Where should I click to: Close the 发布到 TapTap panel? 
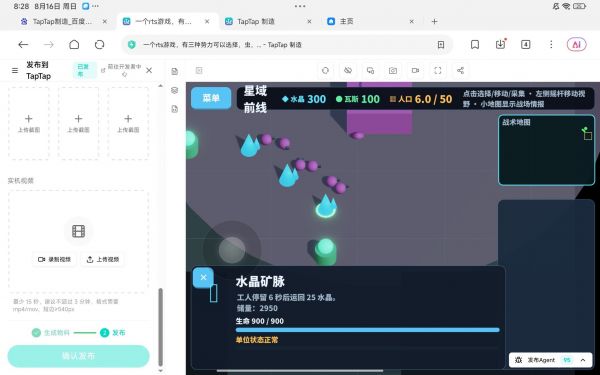pos(149,70)
